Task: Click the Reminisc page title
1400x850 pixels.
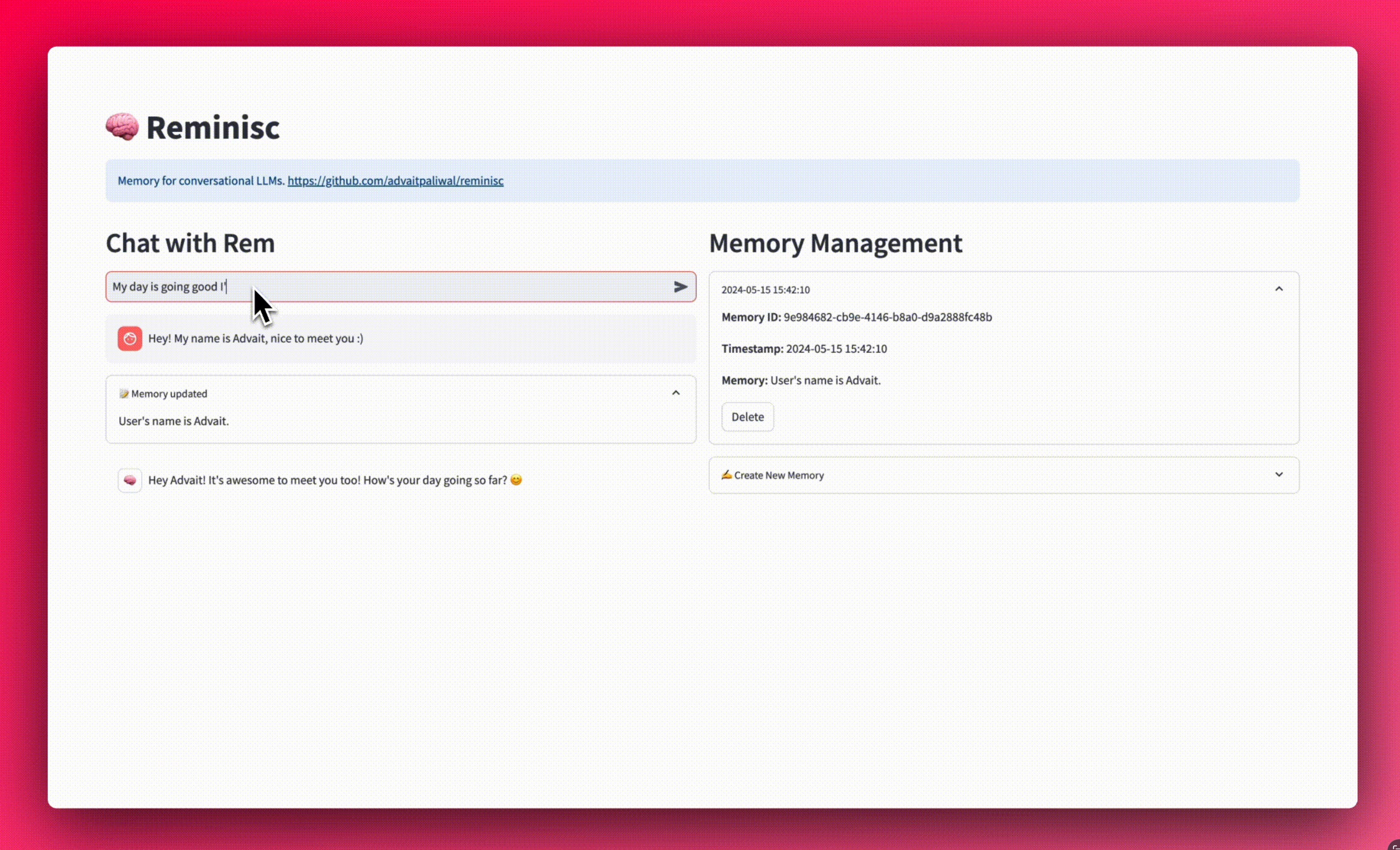Action: (x=212, y=127)
